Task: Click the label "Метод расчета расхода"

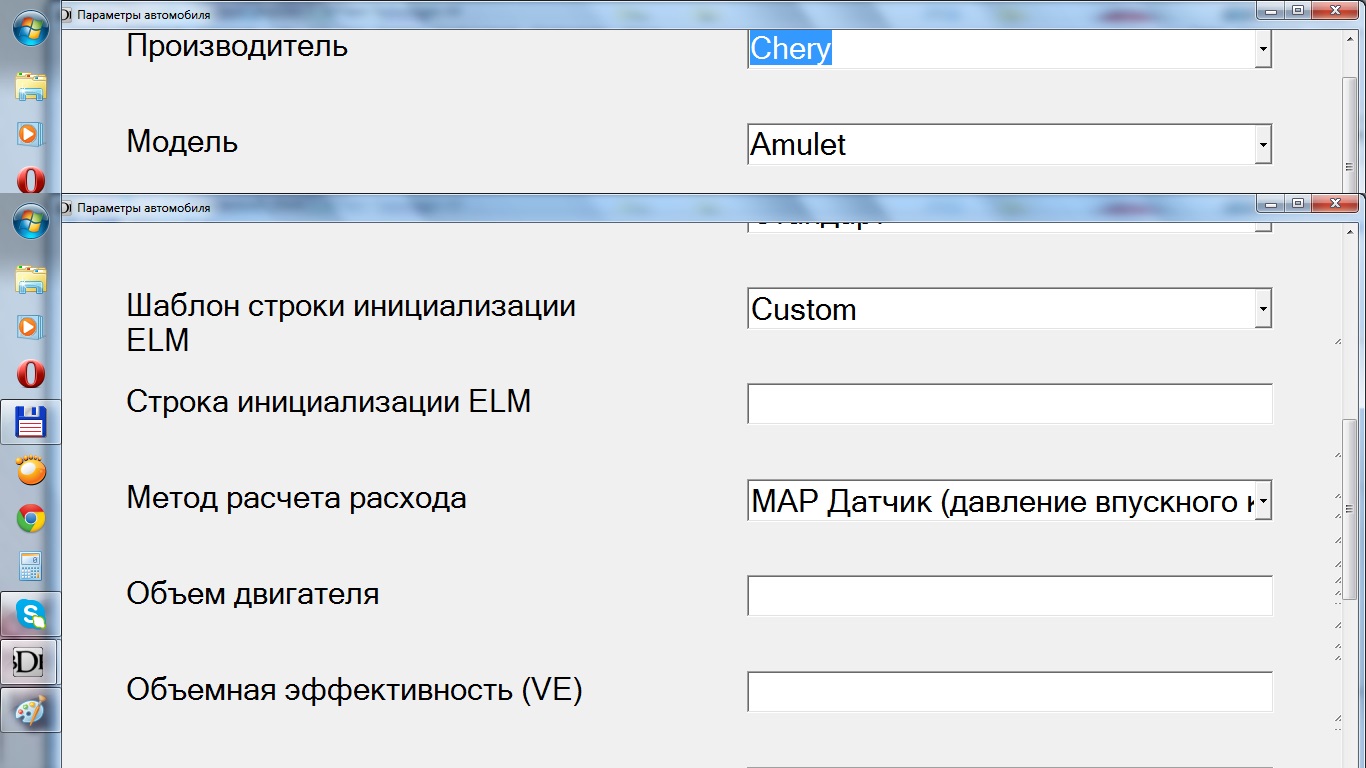Action: coord(296,498)
